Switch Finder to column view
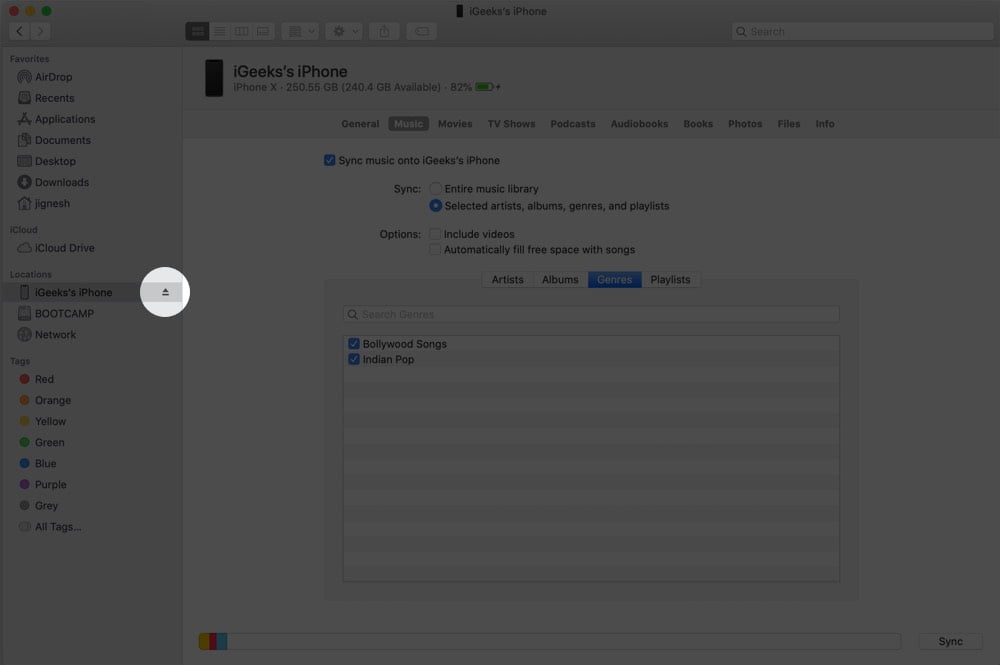Viewport: 1000px width, 665px height. 241,31
